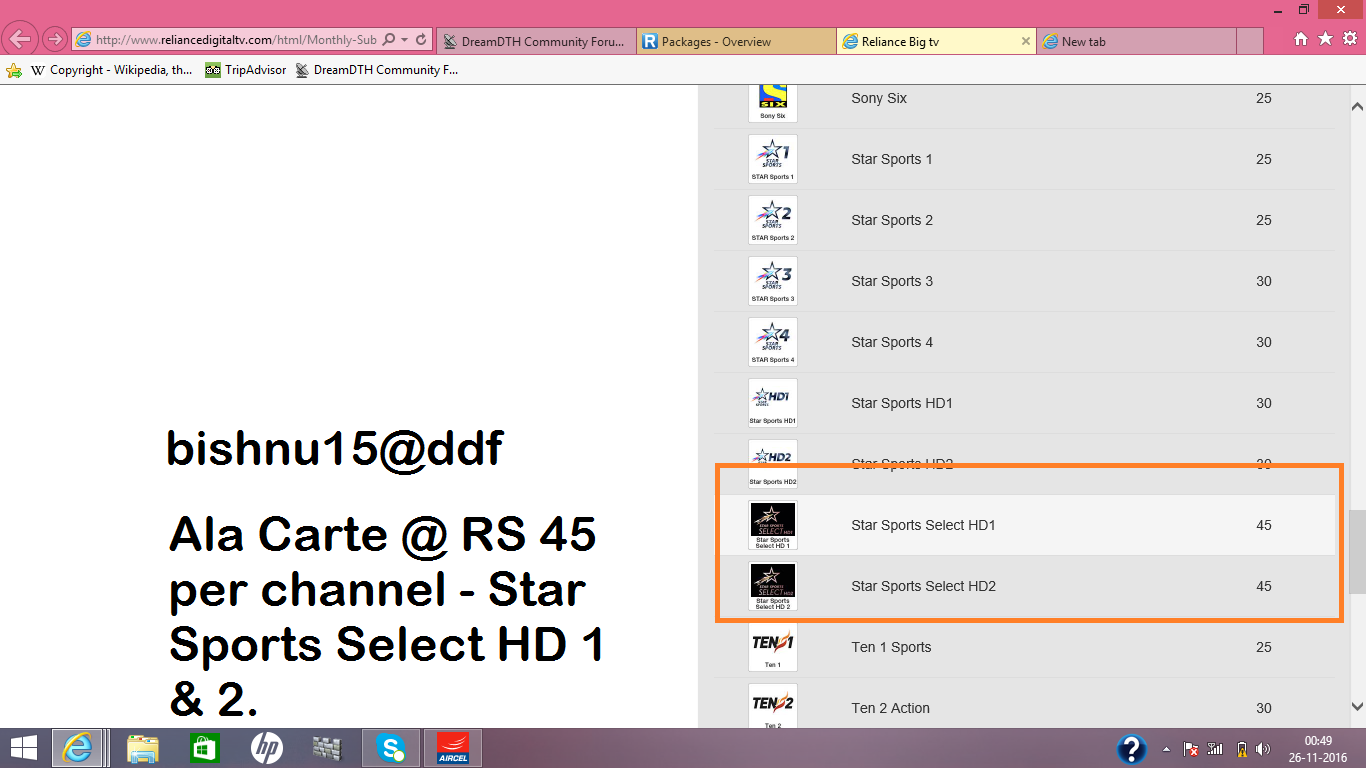Open Copyright - Wikipedia favorites link

pos(111,70)
